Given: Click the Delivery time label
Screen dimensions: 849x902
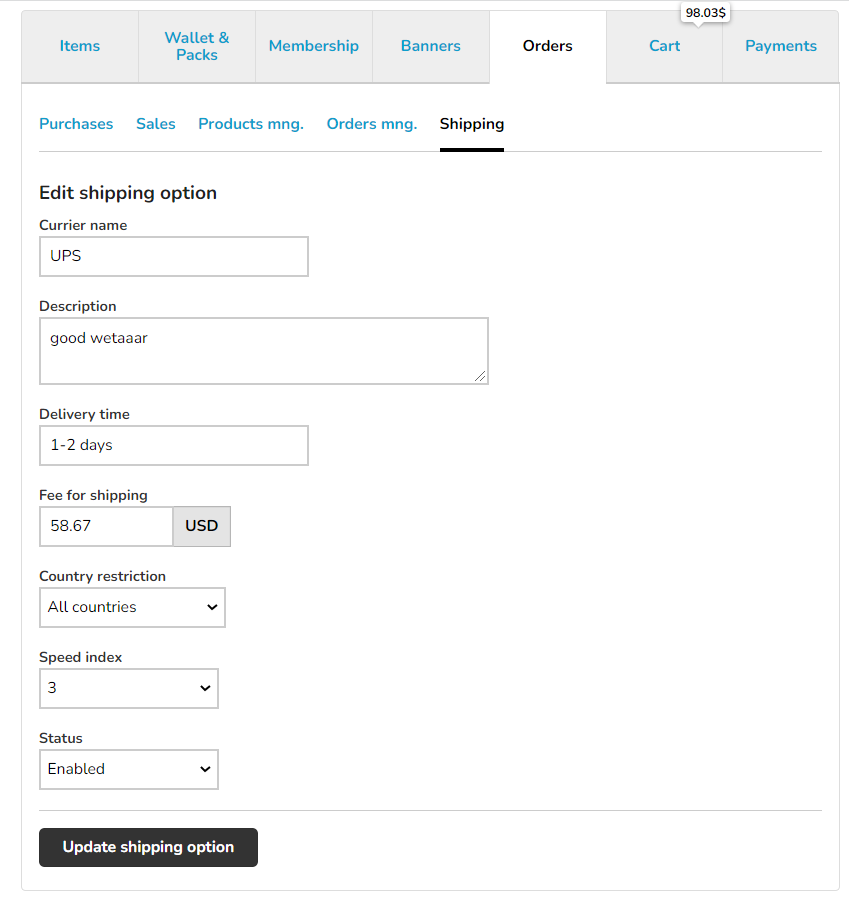Looking at the screenshot, I should (x=84, y=414).
